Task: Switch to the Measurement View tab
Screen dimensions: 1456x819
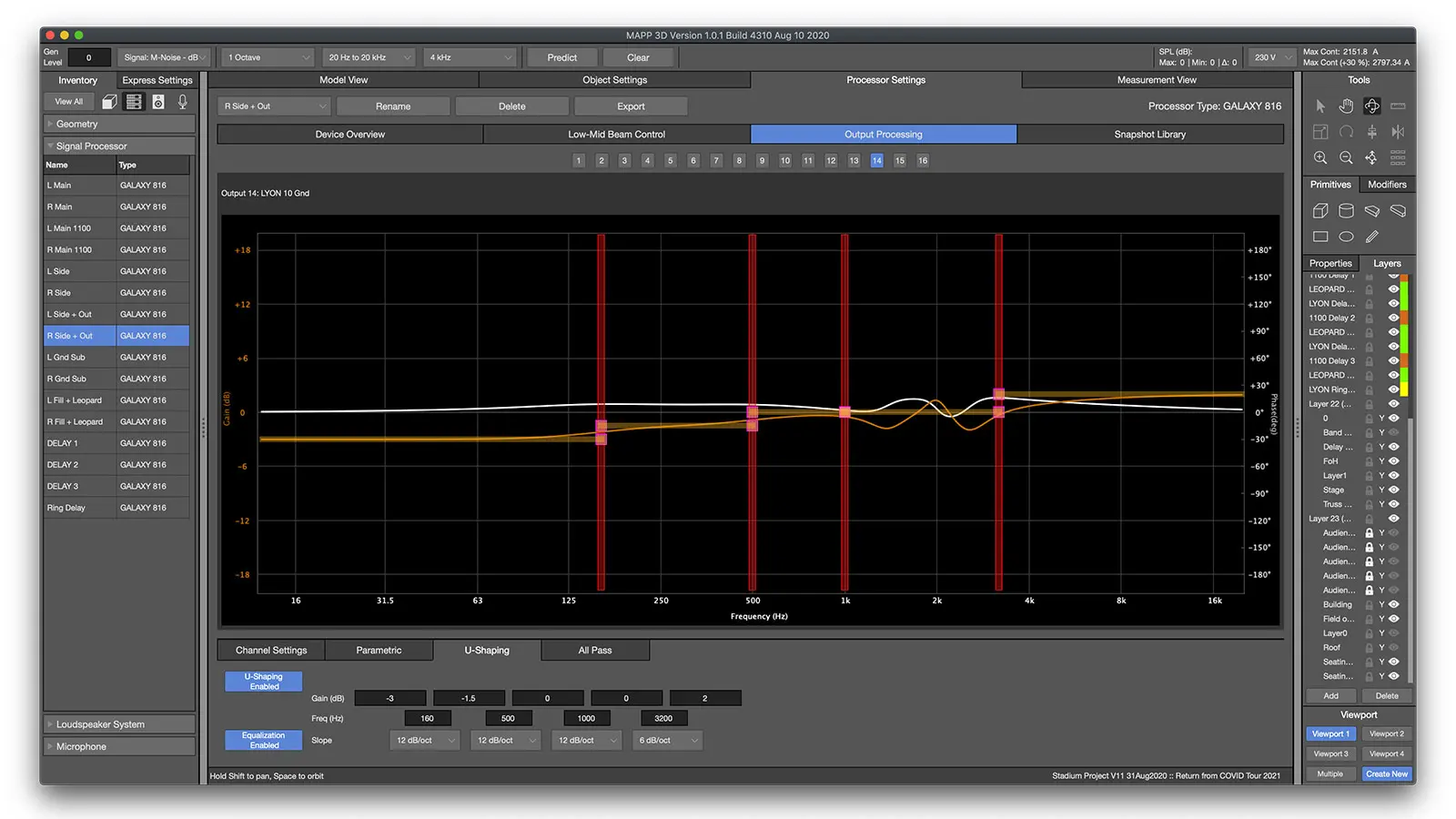Action: click(x=1157, y=79)
